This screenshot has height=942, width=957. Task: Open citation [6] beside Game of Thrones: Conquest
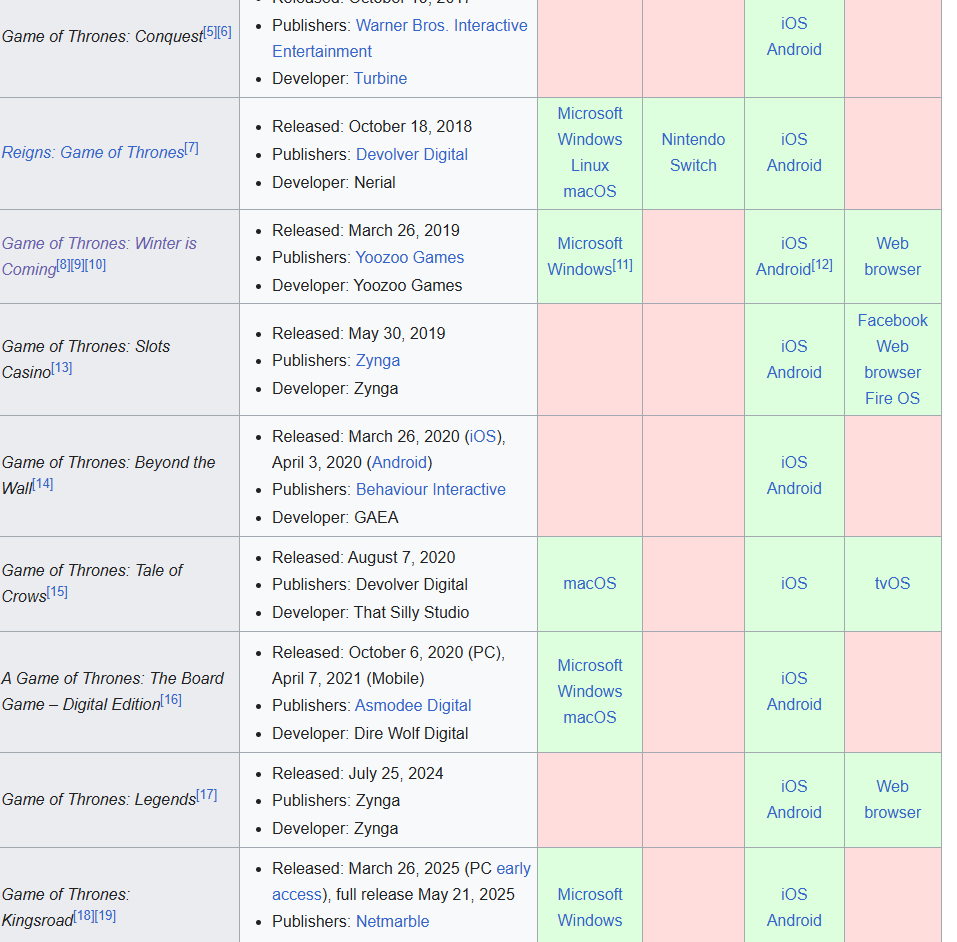(x=225, y=32)
